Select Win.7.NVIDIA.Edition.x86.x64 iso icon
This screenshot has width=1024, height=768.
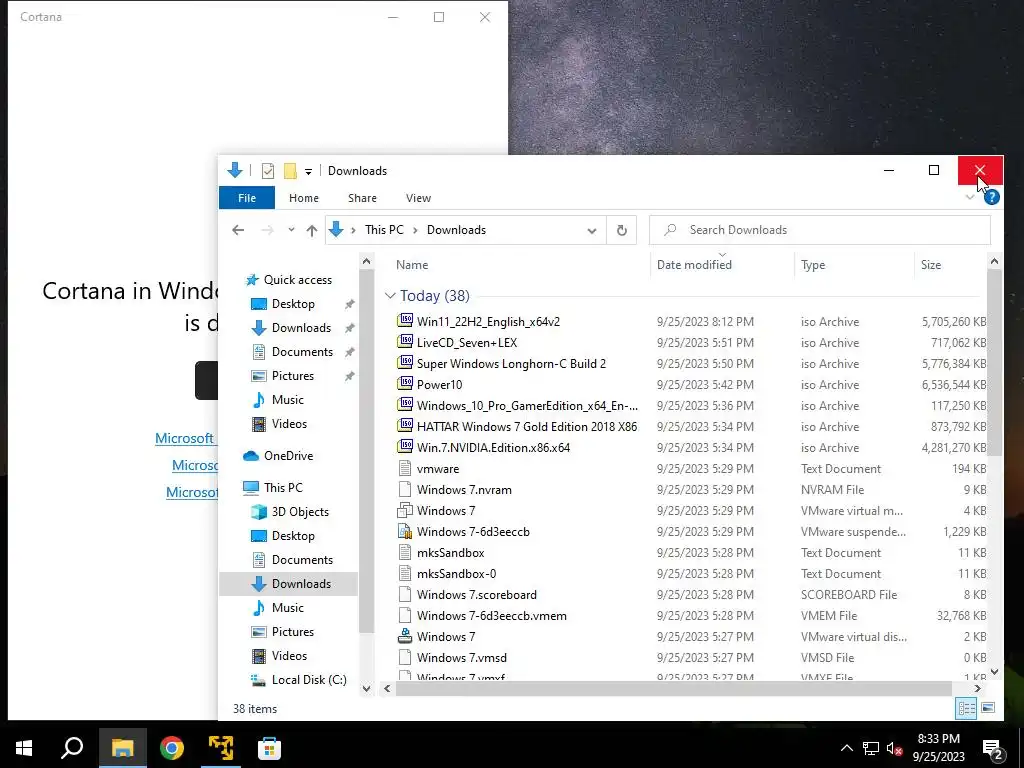coord(406,447)
